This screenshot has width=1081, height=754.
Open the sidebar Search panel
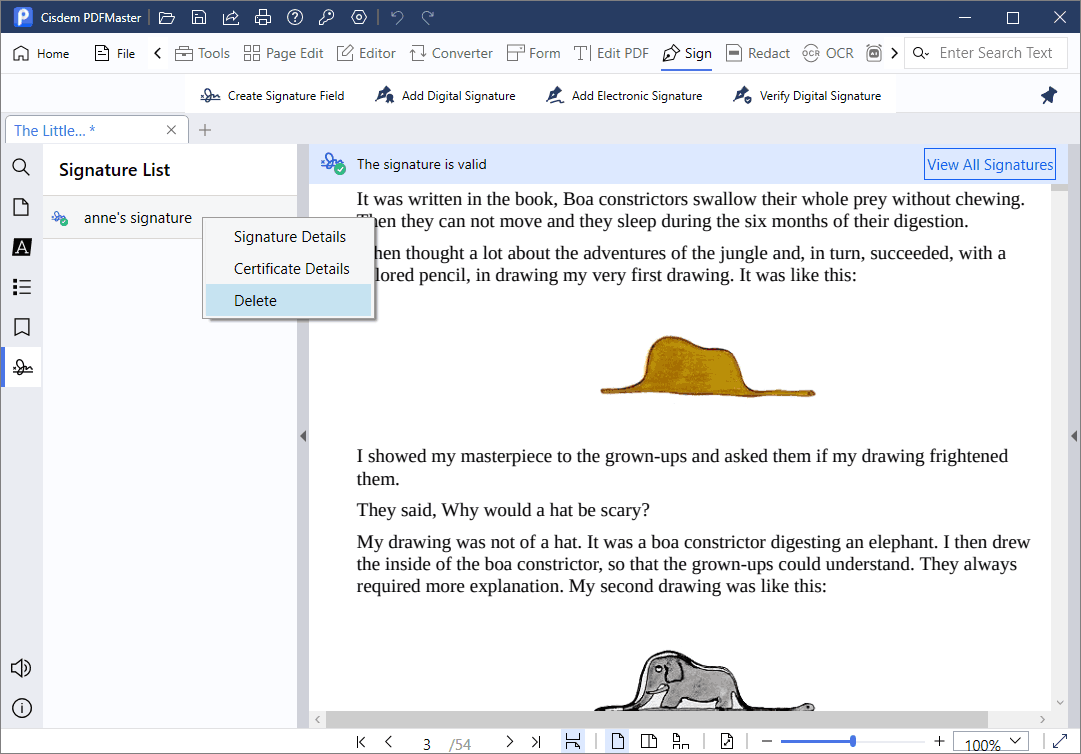coord(21,167)
